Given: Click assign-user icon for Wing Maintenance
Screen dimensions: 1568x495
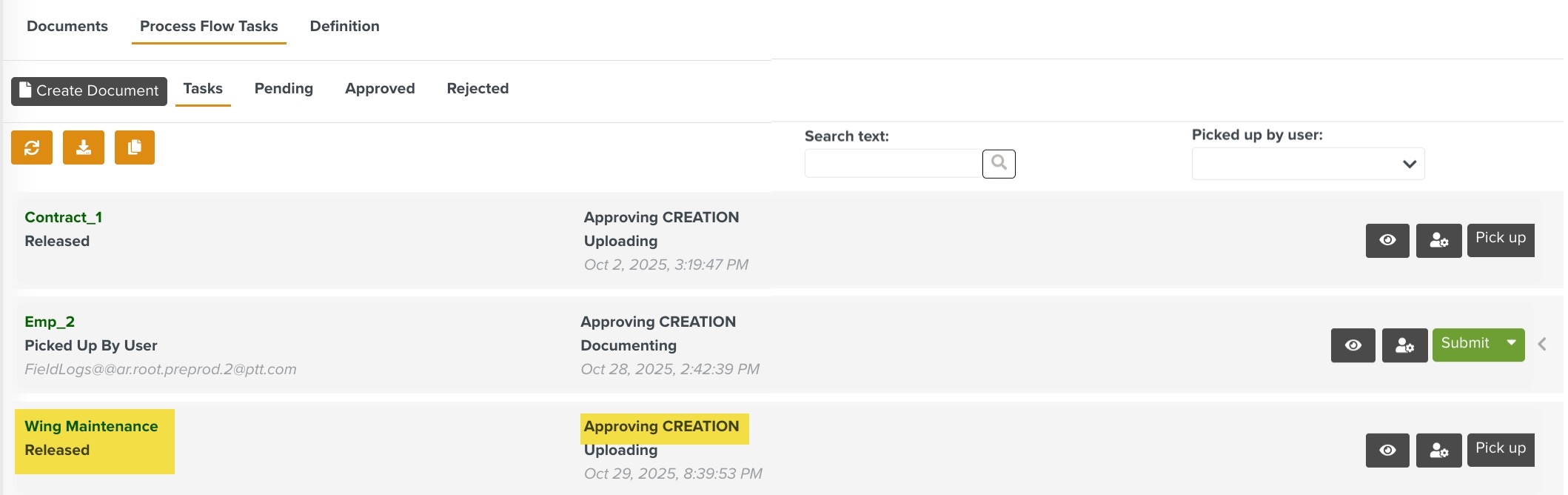Looking at the screenshot, I should (x=1438, y=451).
